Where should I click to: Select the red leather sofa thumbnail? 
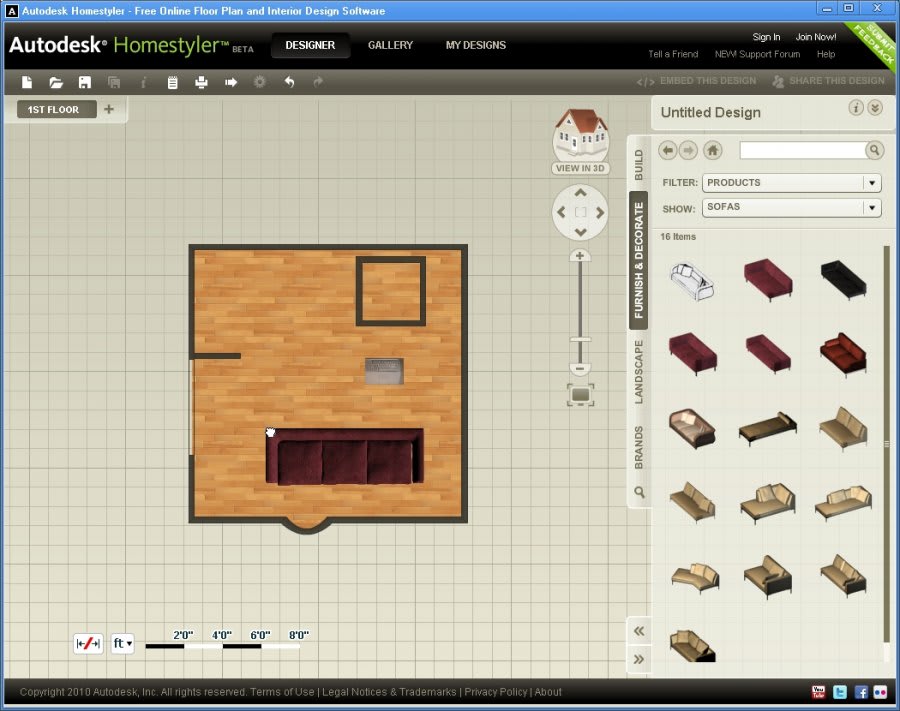click(x=843, y=354)
